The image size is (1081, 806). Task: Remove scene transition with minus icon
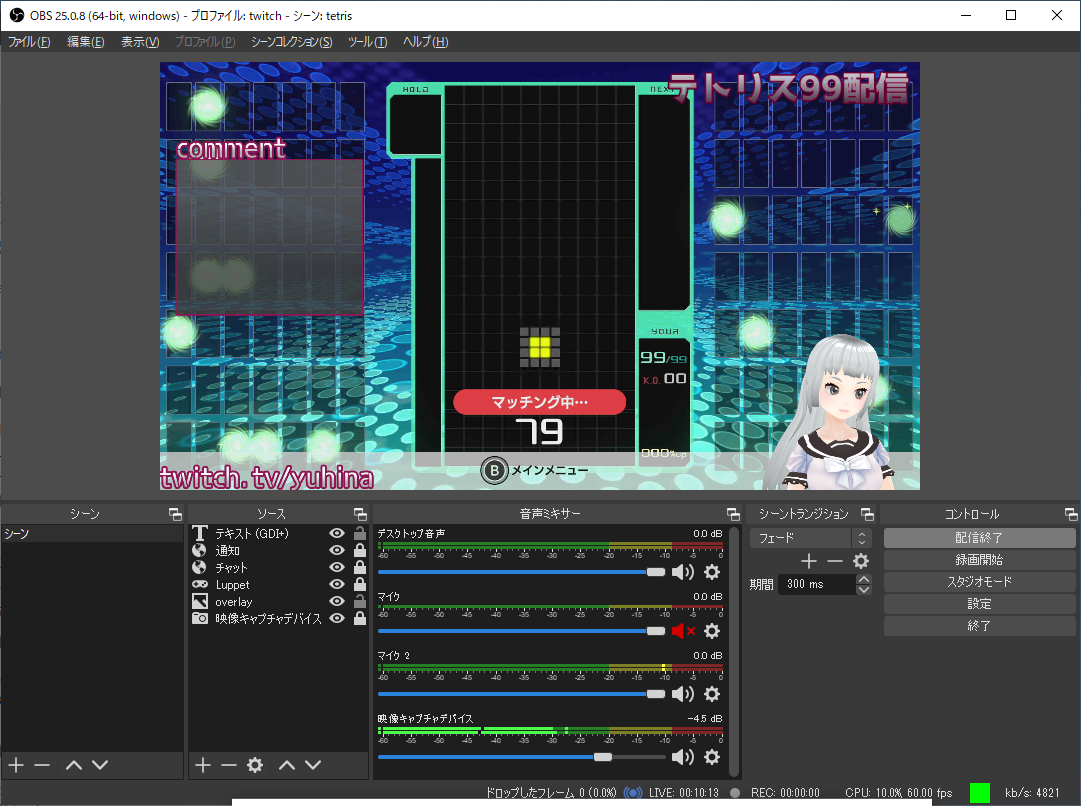point(835,561)
